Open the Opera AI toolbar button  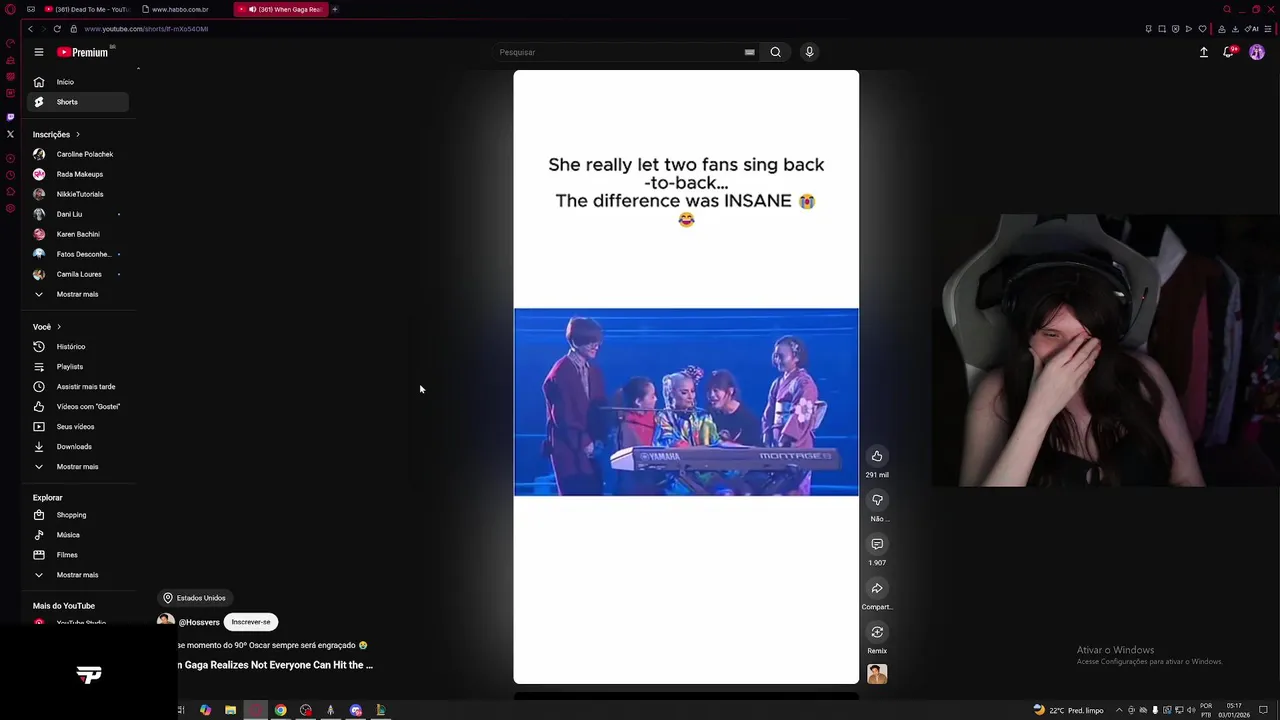[1251, 29]
